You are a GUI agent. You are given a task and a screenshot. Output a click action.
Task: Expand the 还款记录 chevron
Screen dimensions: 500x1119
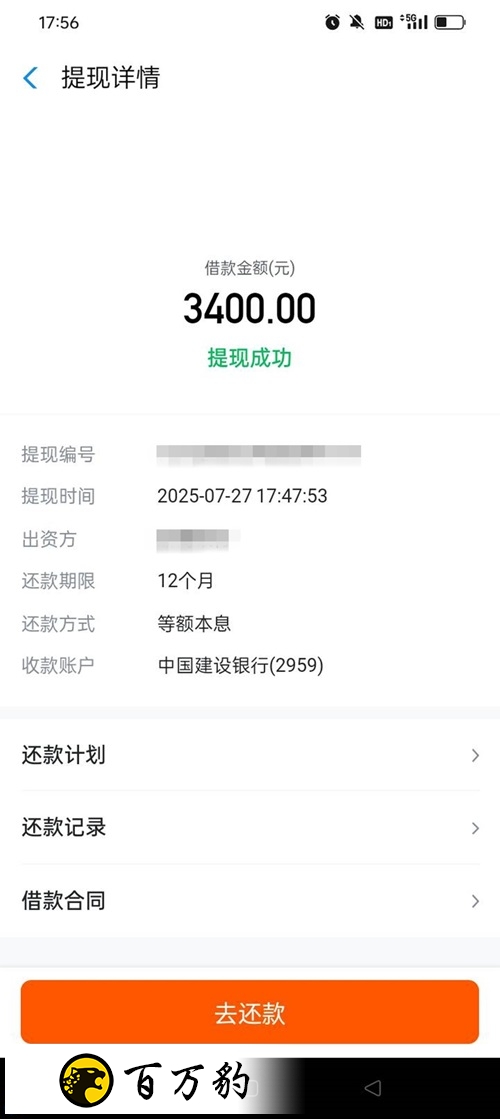475,828
